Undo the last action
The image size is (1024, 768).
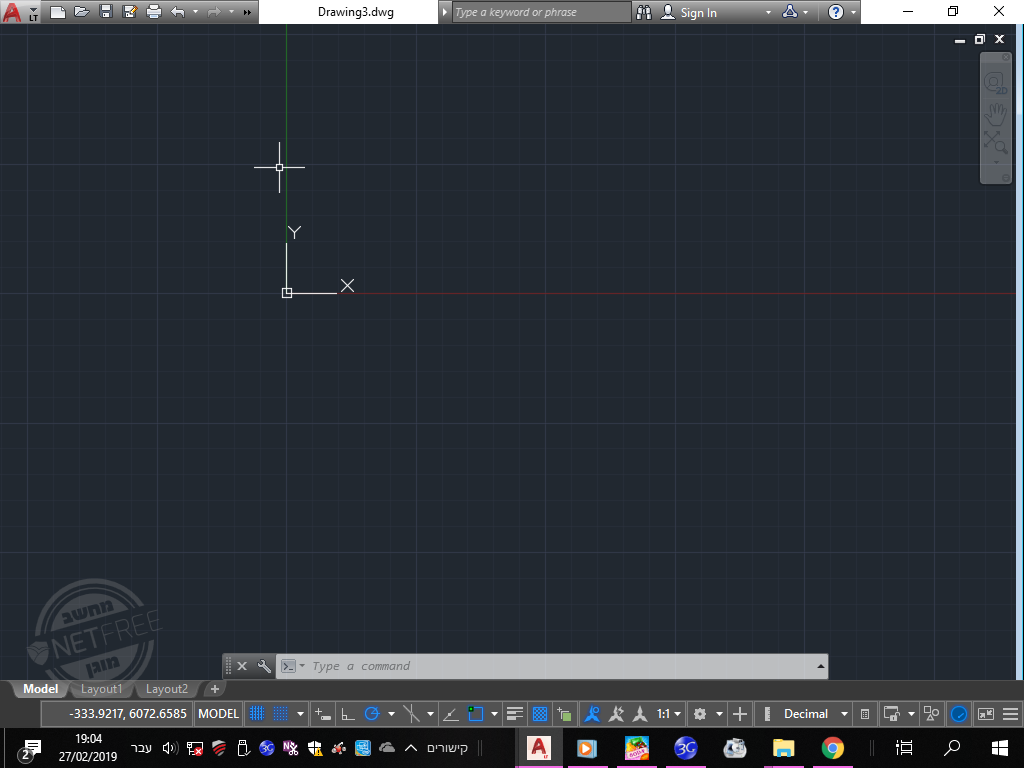click(178, 12)
